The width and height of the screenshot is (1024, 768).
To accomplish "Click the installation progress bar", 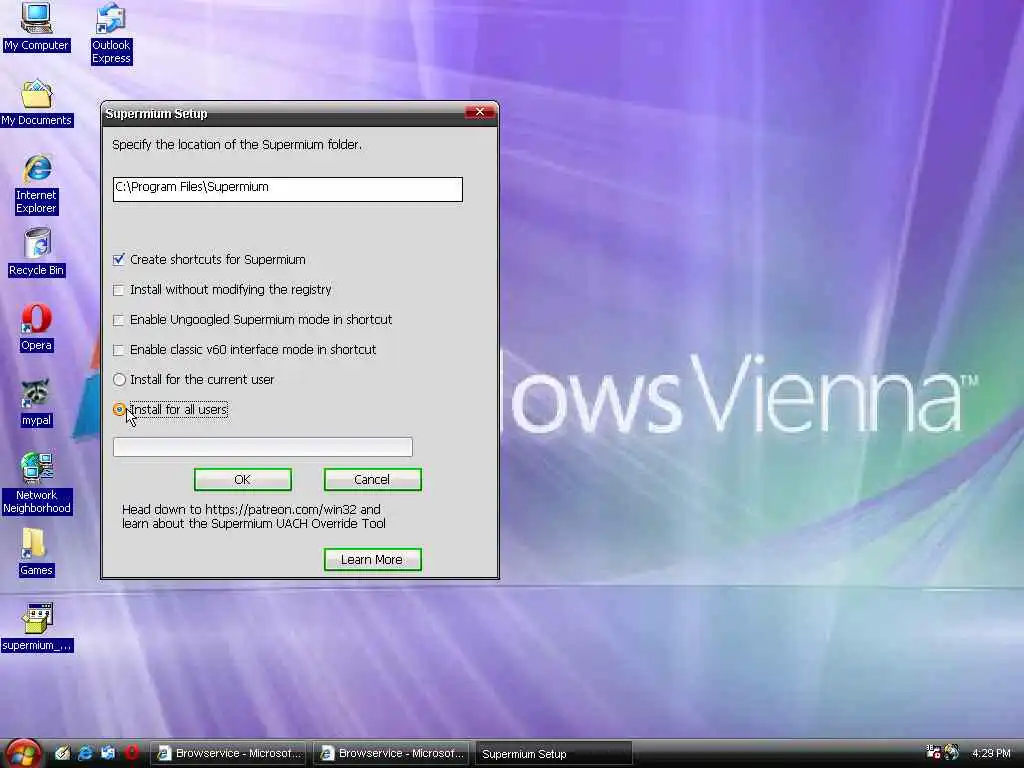I will (263, 447).
